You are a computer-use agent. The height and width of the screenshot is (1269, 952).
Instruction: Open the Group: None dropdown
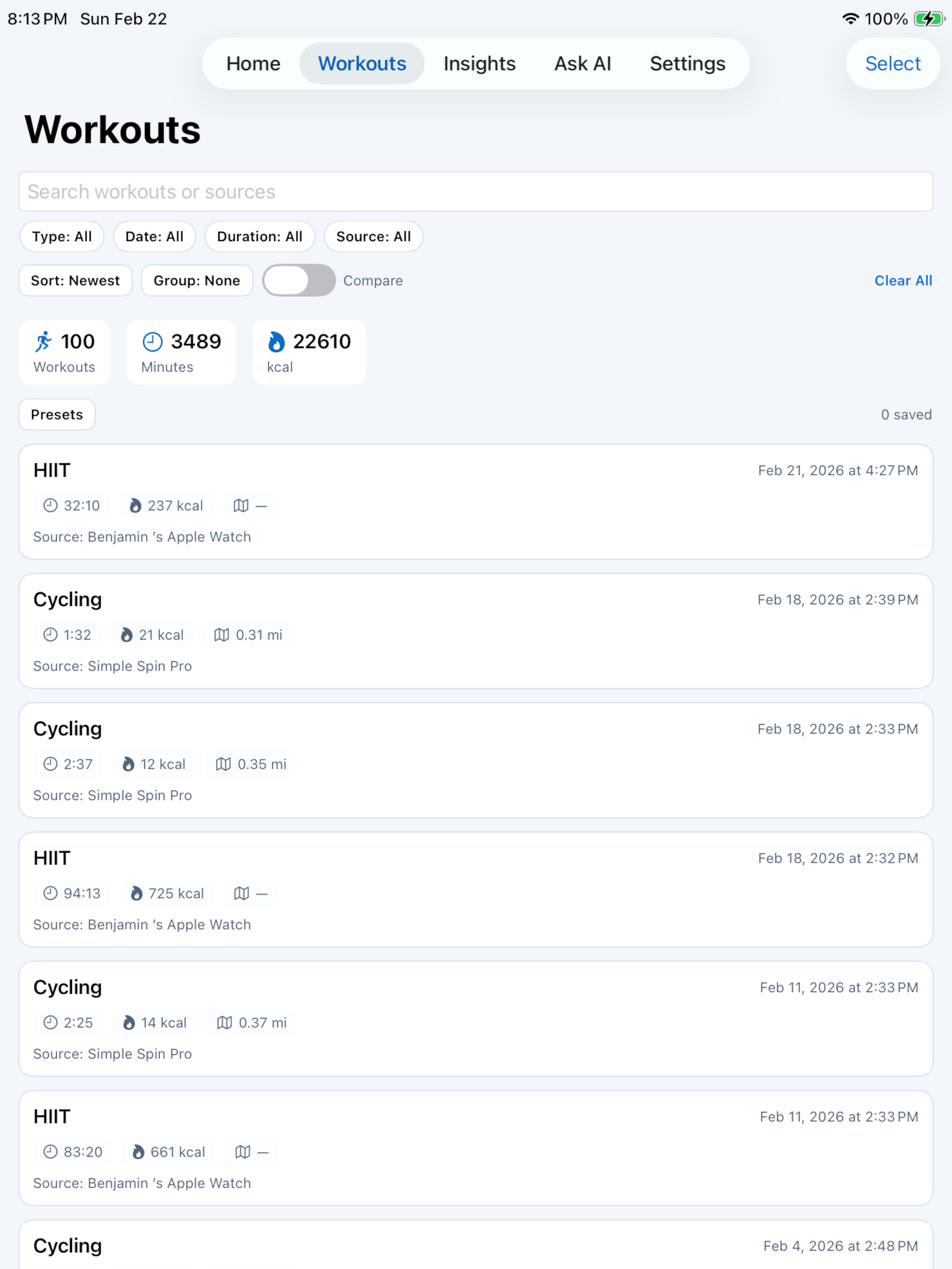[x=196, y=280]
